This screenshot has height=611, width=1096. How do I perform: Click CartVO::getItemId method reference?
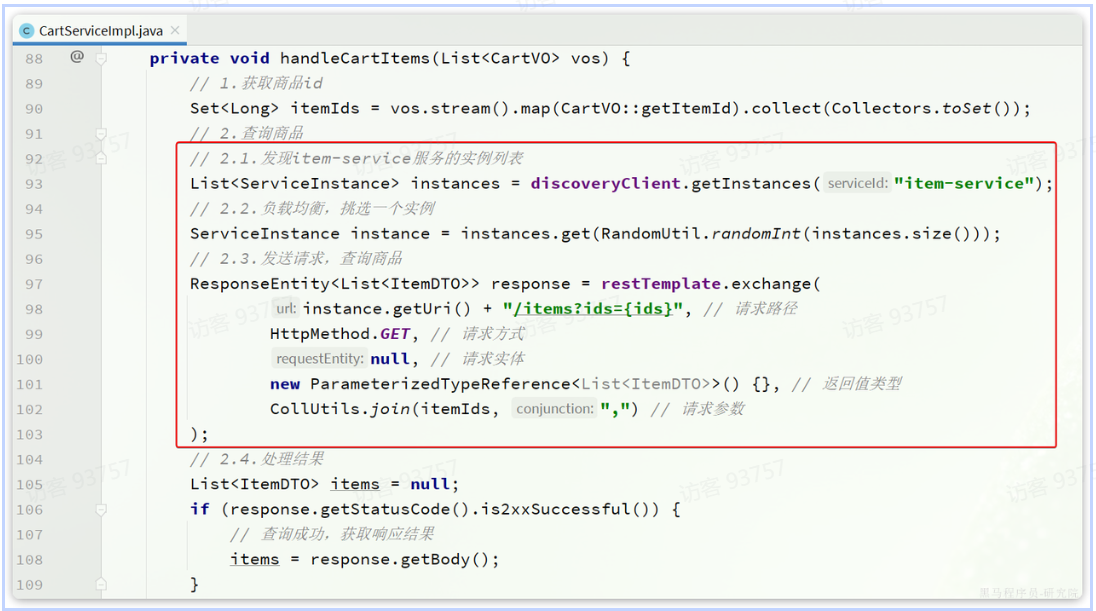pos(645,108)
